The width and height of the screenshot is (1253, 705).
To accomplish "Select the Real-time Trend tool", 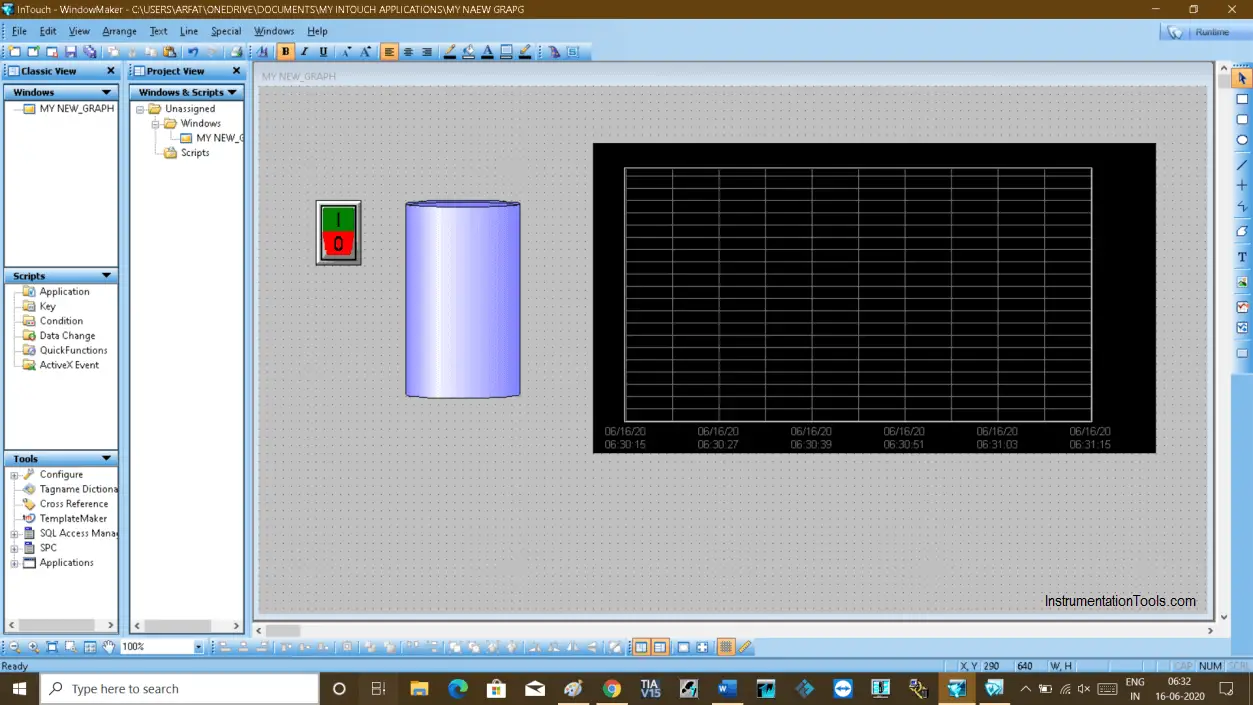I will coord(1242,306).
